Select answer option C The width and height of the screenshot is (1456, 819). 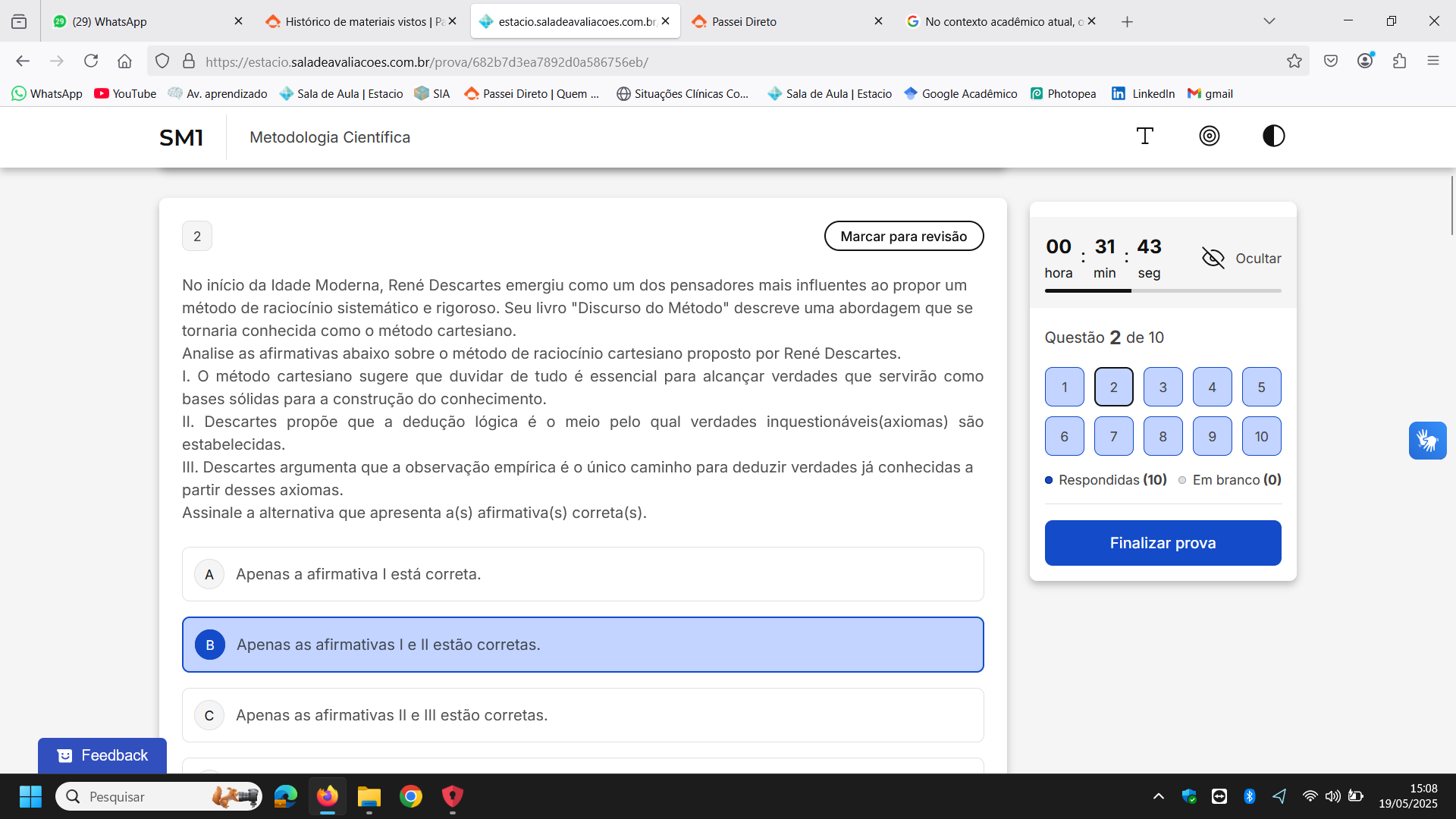coord(582,715)
